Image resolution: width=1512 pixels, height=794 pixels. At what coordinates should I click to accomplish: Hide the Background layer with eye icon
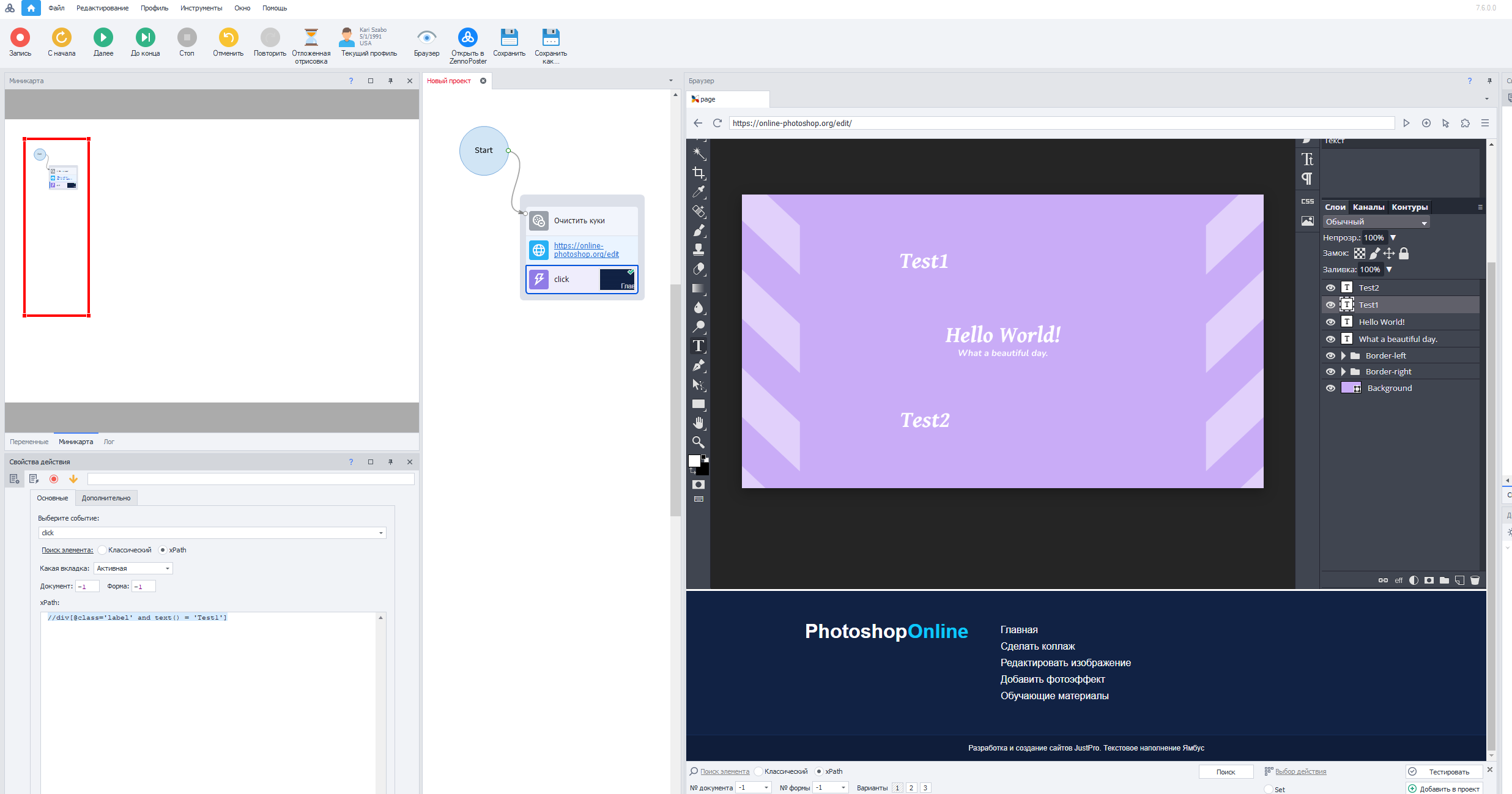(1330, 388)
